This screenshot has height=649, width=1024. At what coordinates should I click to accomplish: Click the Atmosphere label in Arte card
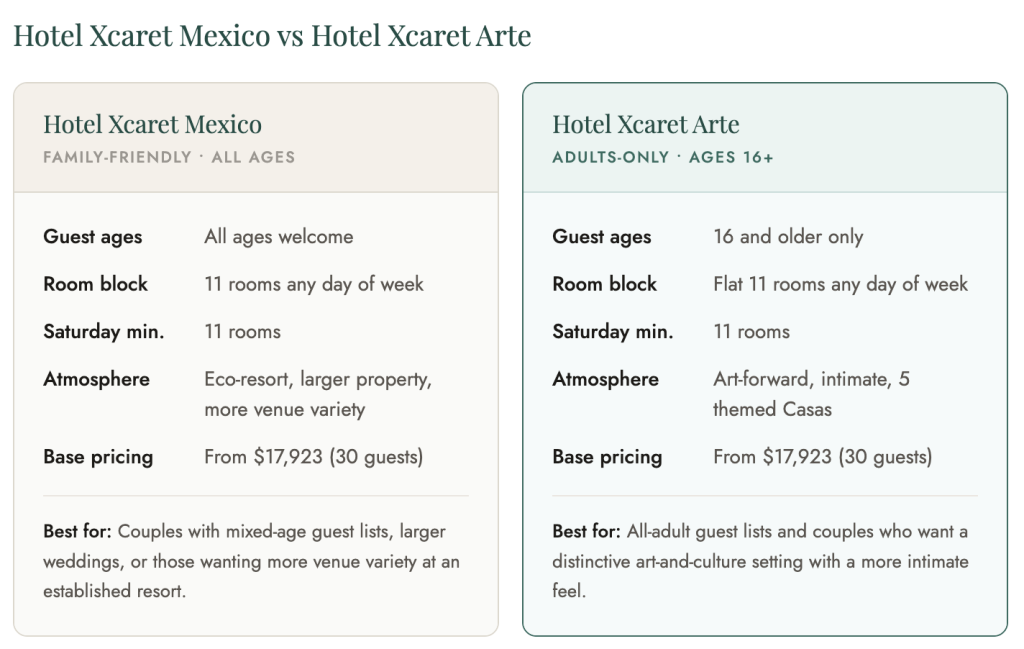[x=605, y=379]
